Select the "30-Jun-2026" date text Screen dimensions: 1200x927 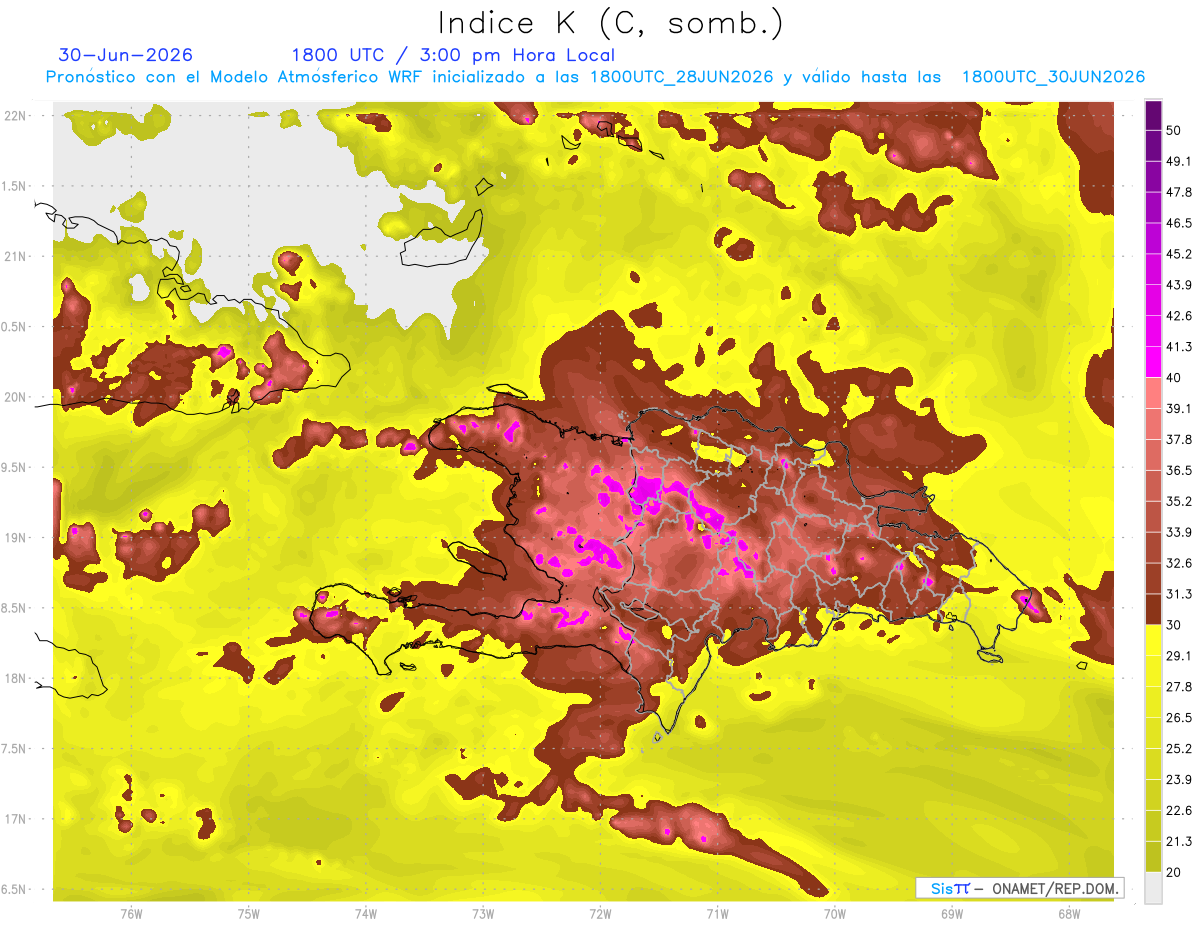[126, 55]
